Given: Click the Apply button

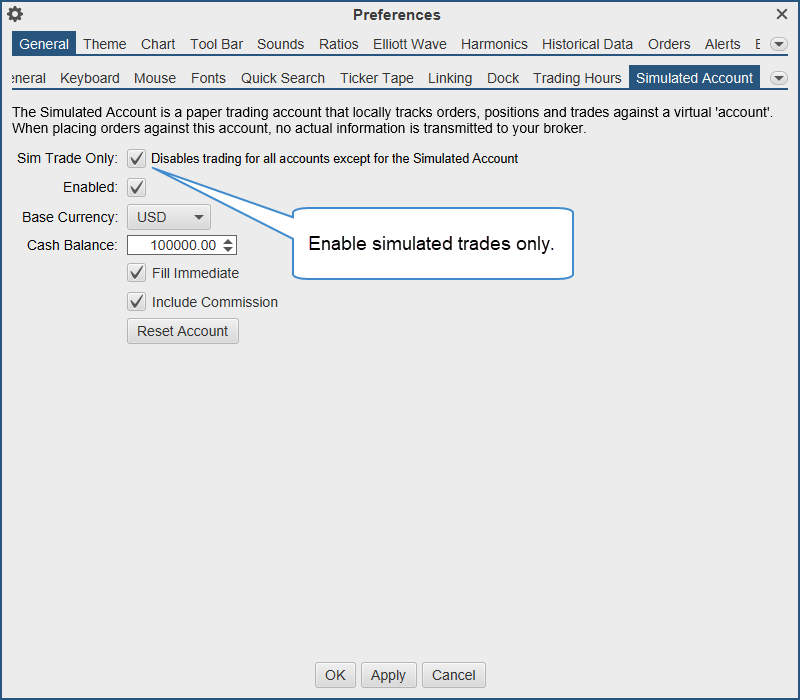Looking at the screenshot, I should click(x=388, y=675).
